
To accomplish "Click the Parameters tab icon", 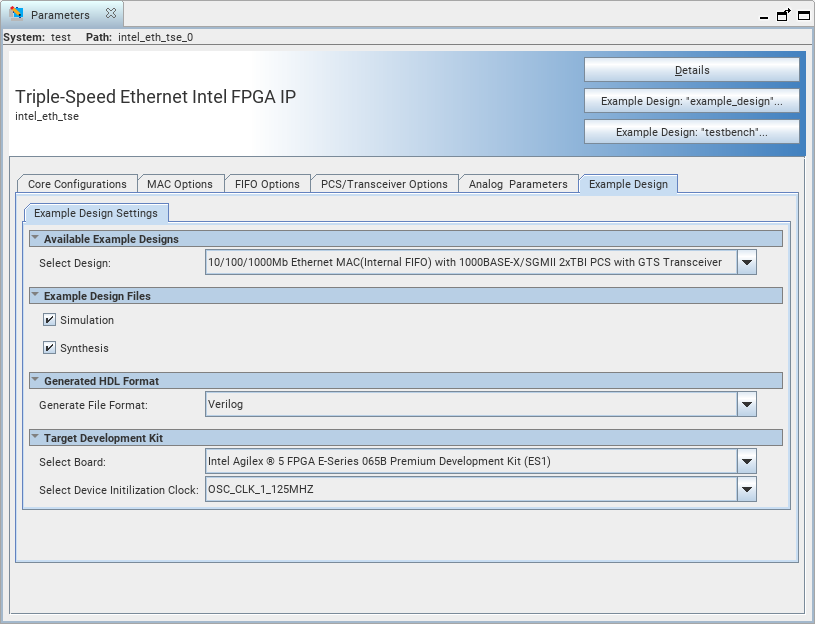I will tap(16, 14).
